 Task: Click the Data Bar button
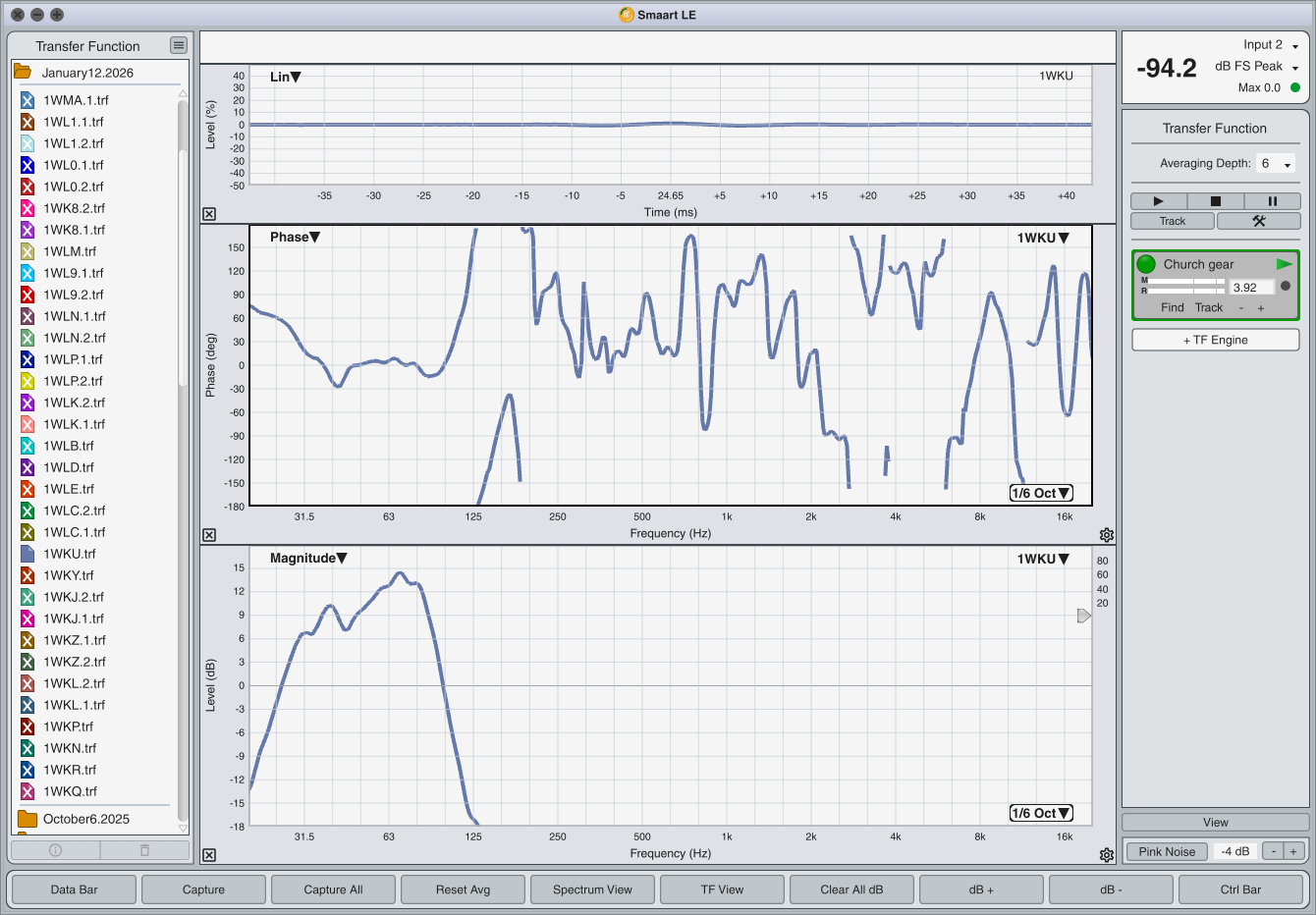pos(75,889)
